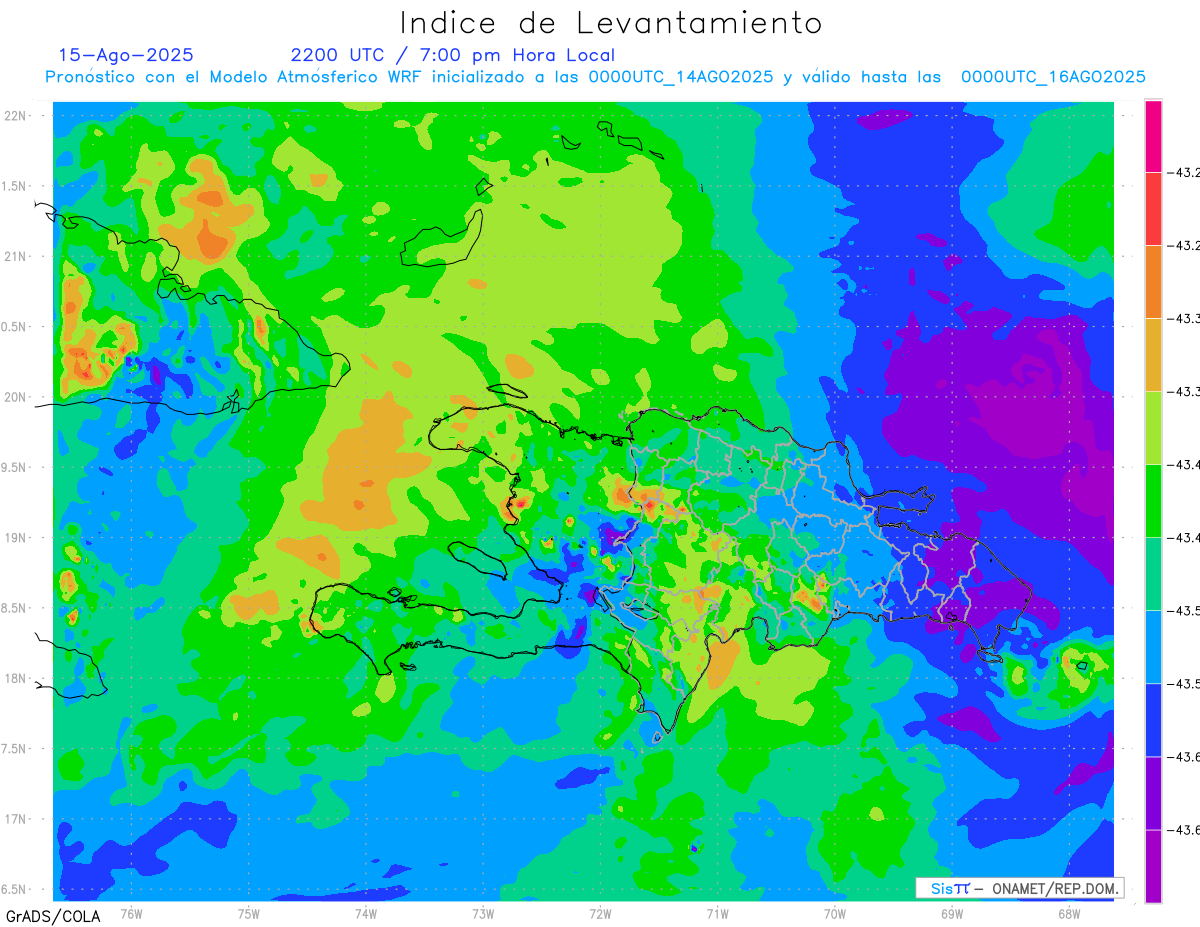The width and height of the screenshot is (1200, 927).
Task: Click the "72W" longitude label
Action: [x=600, y=913]
